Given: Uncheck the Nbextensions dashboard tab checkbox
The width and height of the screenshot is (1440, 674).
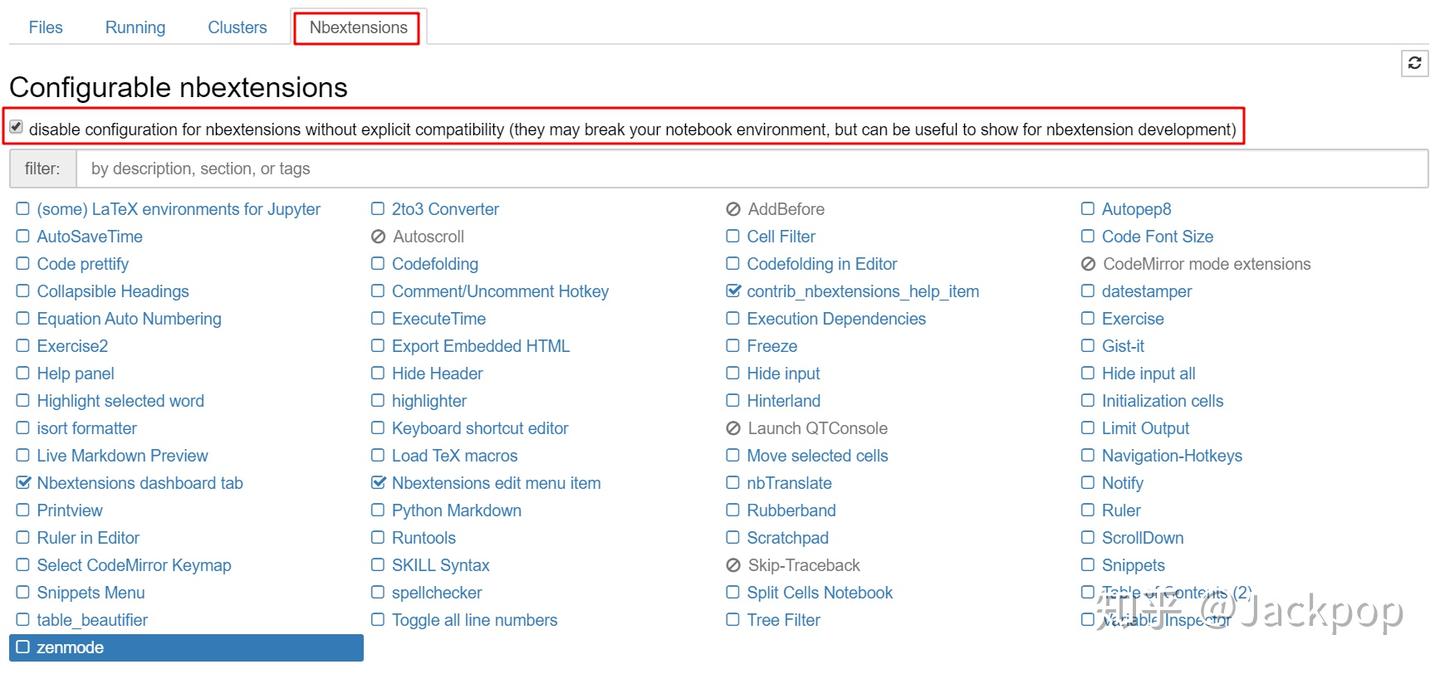Looking at the screenshot, I should [23, 483].
